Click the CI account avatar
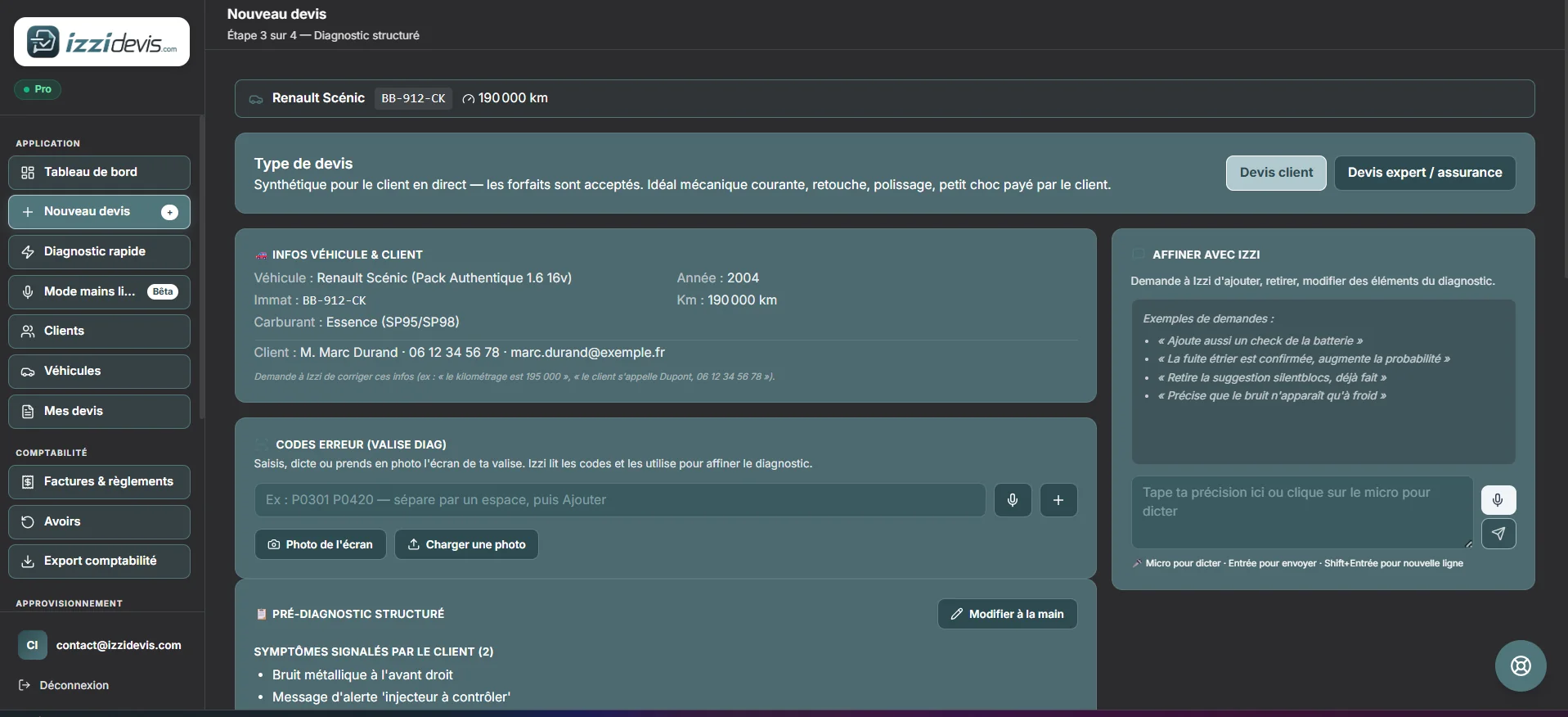 [x=33, y=645]
